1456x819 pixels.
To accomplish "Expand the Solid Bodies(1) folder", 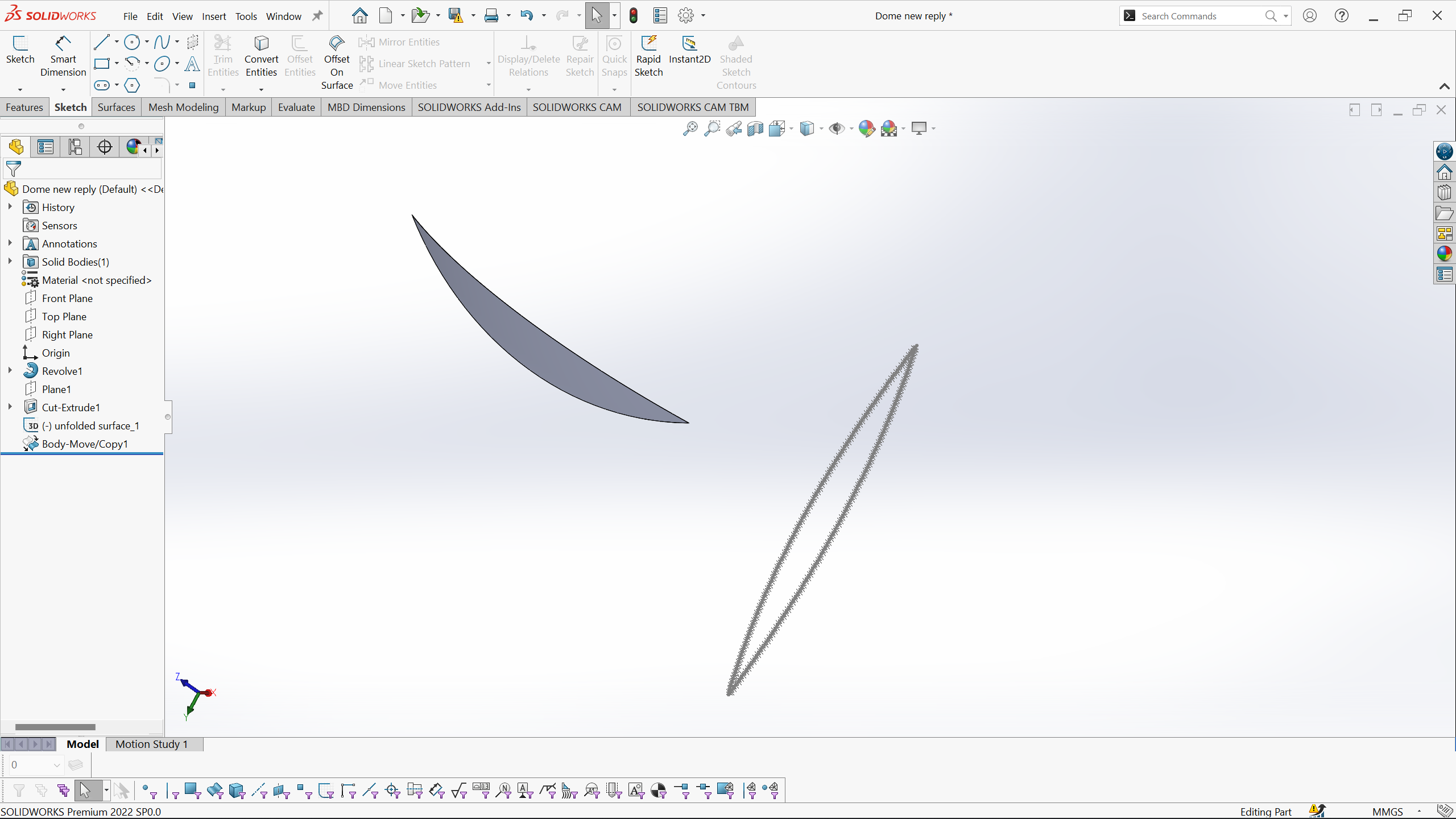I will 10,261.
